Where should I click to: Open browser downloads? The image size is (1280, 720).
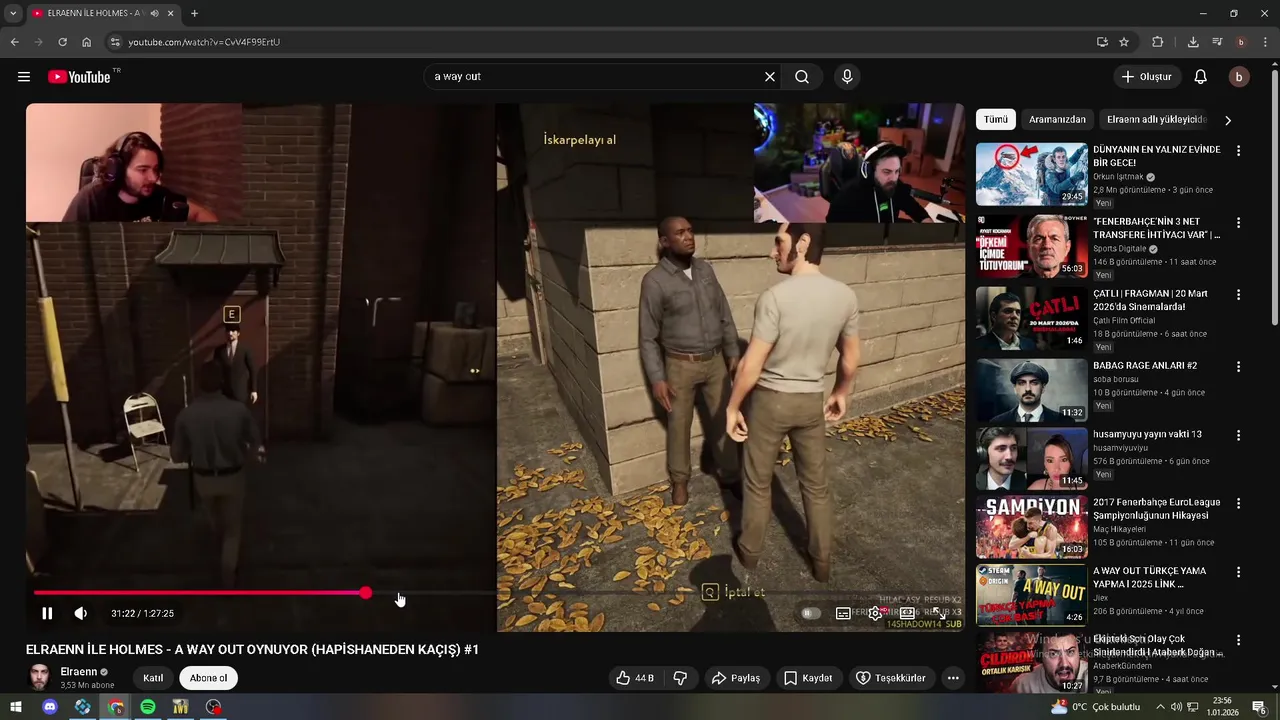click(1193, 42)
